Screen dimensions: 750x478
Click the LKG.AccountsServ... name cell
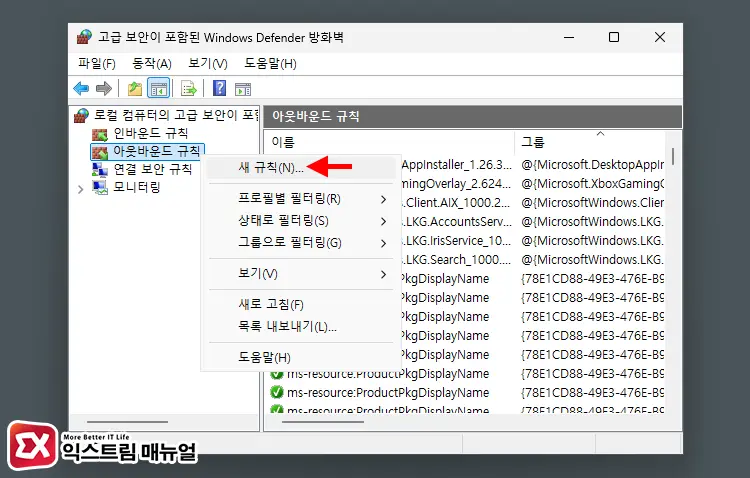457,222
